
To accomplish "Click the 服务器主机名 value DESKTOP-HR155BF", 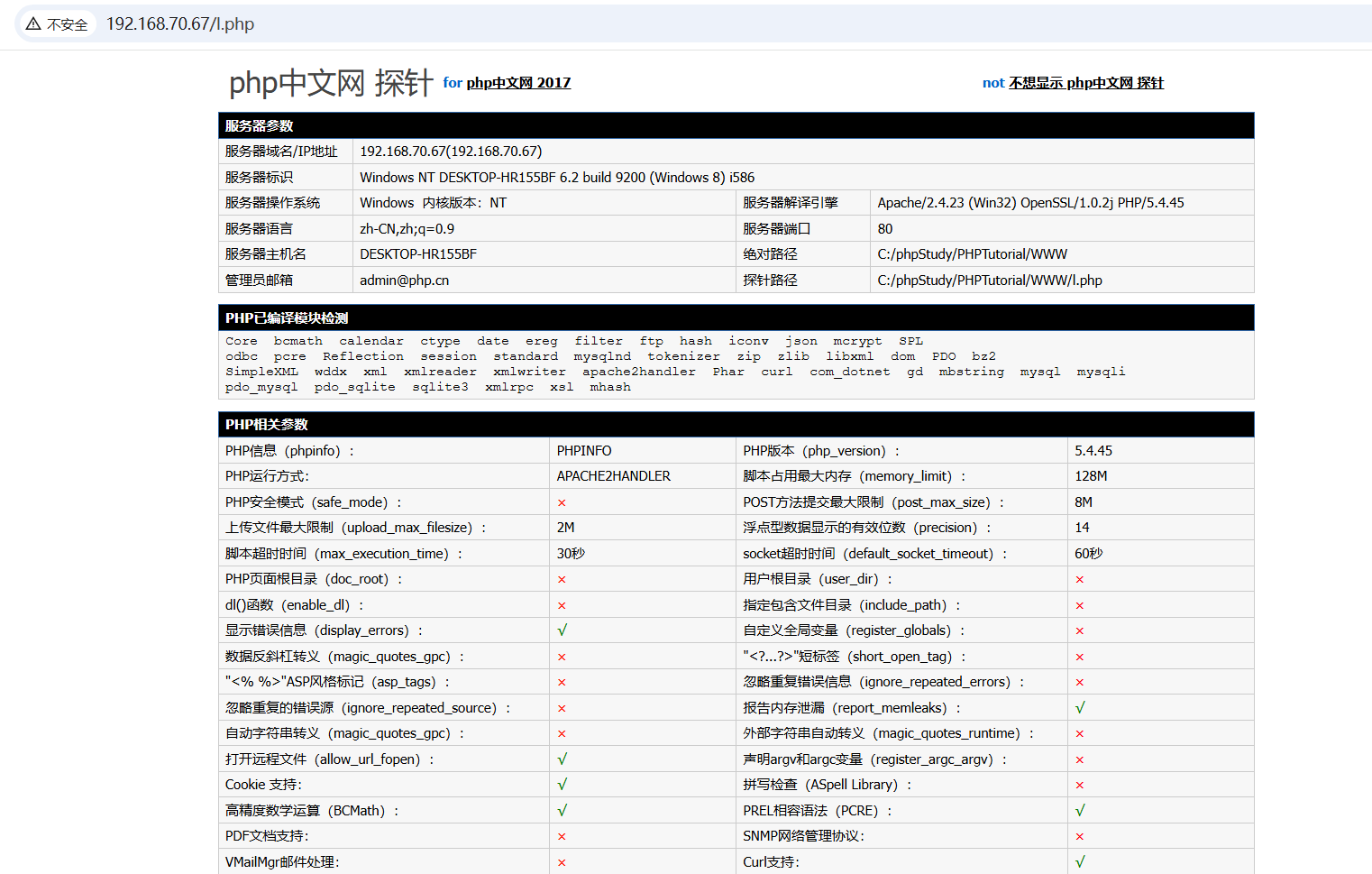I will click(418, 254).
